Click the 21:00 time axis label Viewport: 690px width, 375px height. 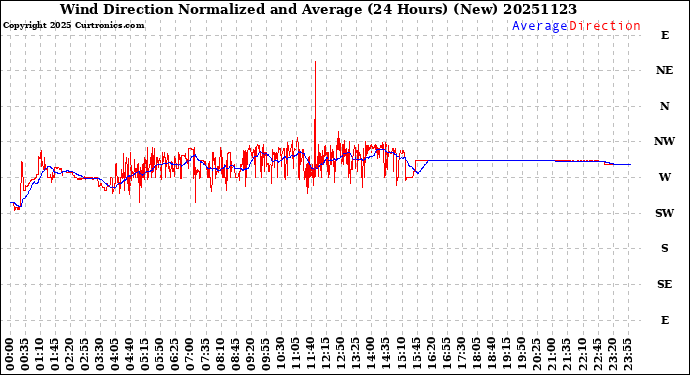click(x=552, y=354)
